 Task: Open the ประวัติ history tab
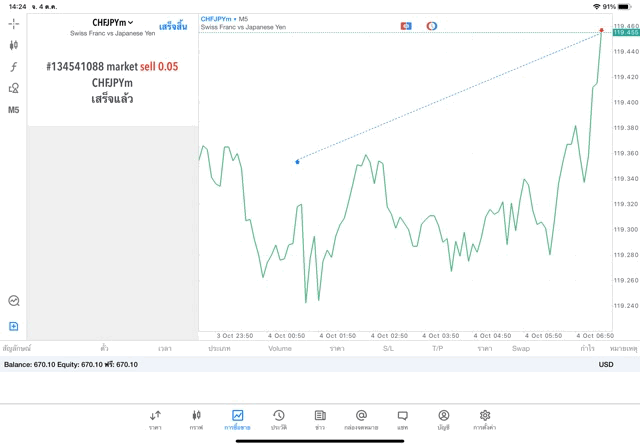coord(278,419)
